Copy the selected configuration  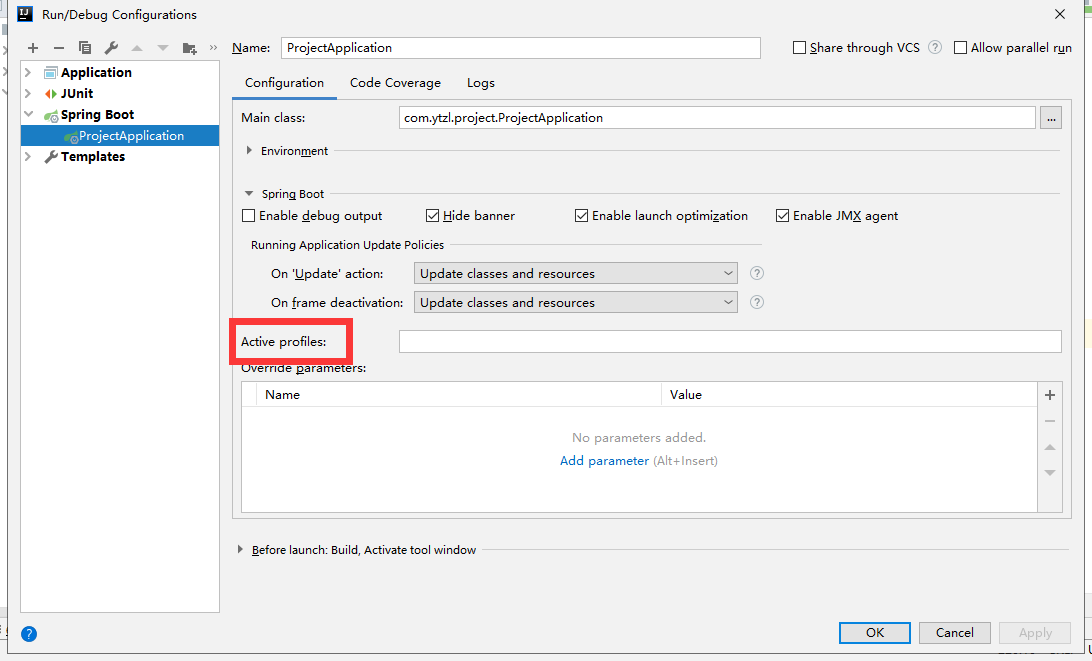(x=85, y=48)
